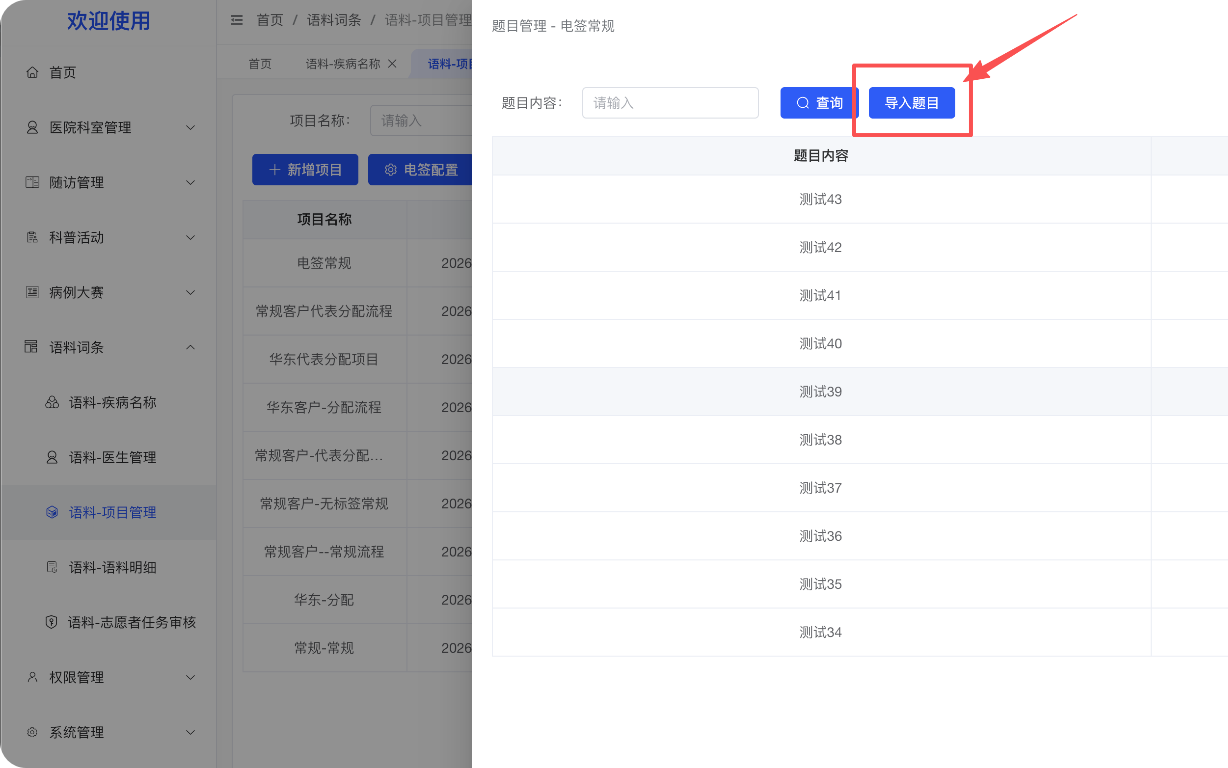Click the 题目内容 column header
The width and height of the screenshot is (1228, 768).
[821, 156]
